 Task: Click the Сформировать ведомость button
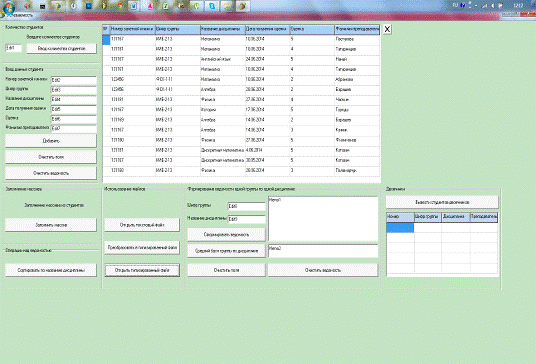click(226, 234)
